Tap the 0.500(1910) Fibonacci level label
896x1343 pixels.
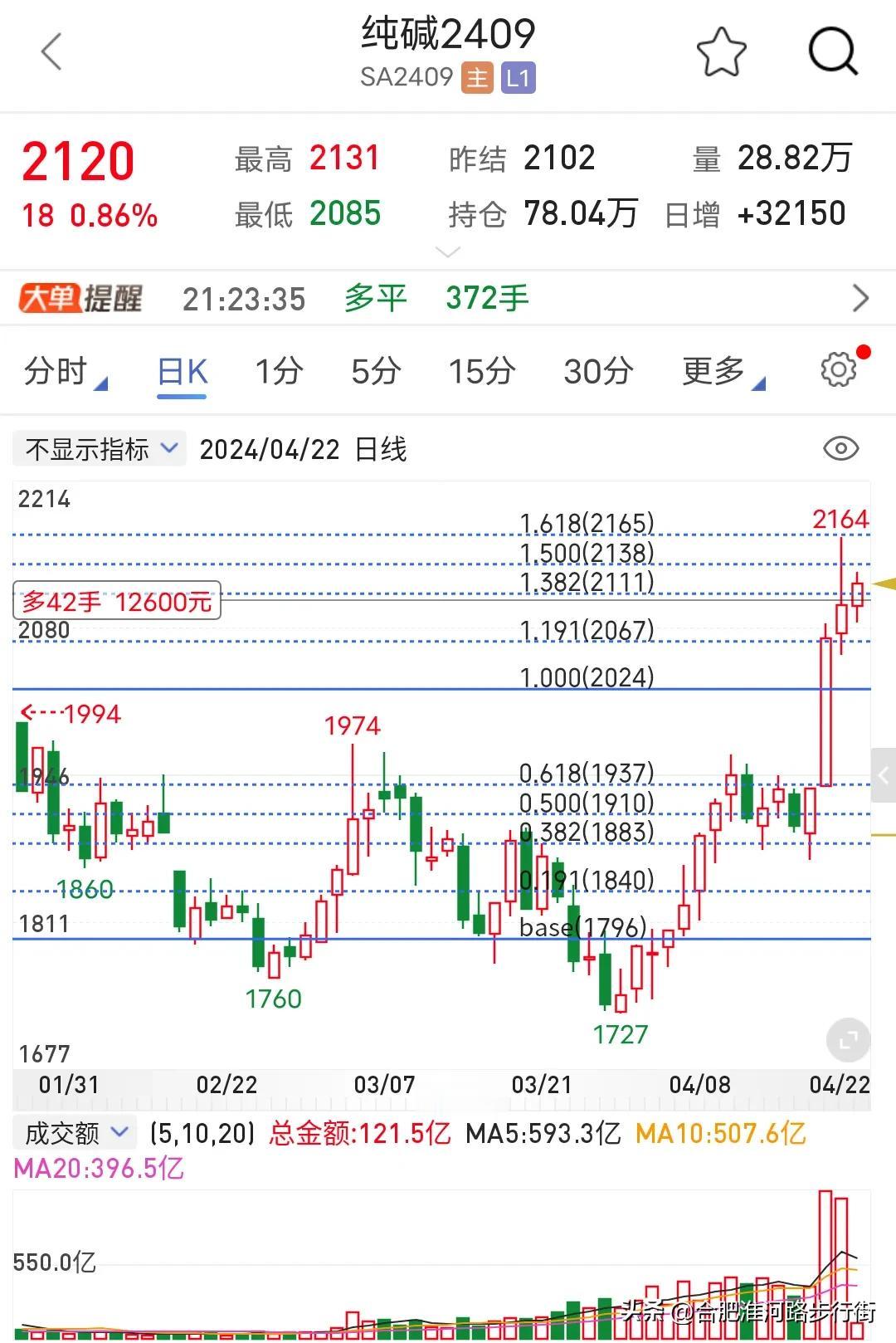587,803
